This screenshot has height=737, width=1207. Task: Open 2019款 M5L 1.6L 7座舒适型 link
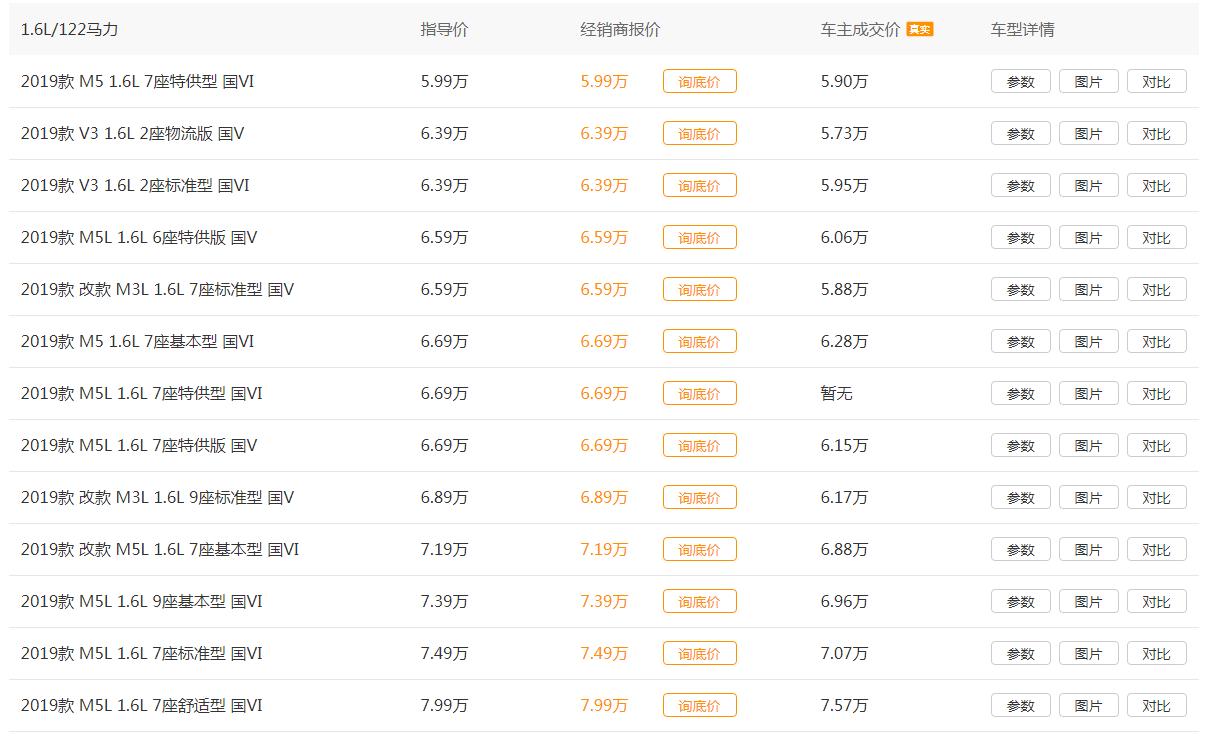click(141, 706)
